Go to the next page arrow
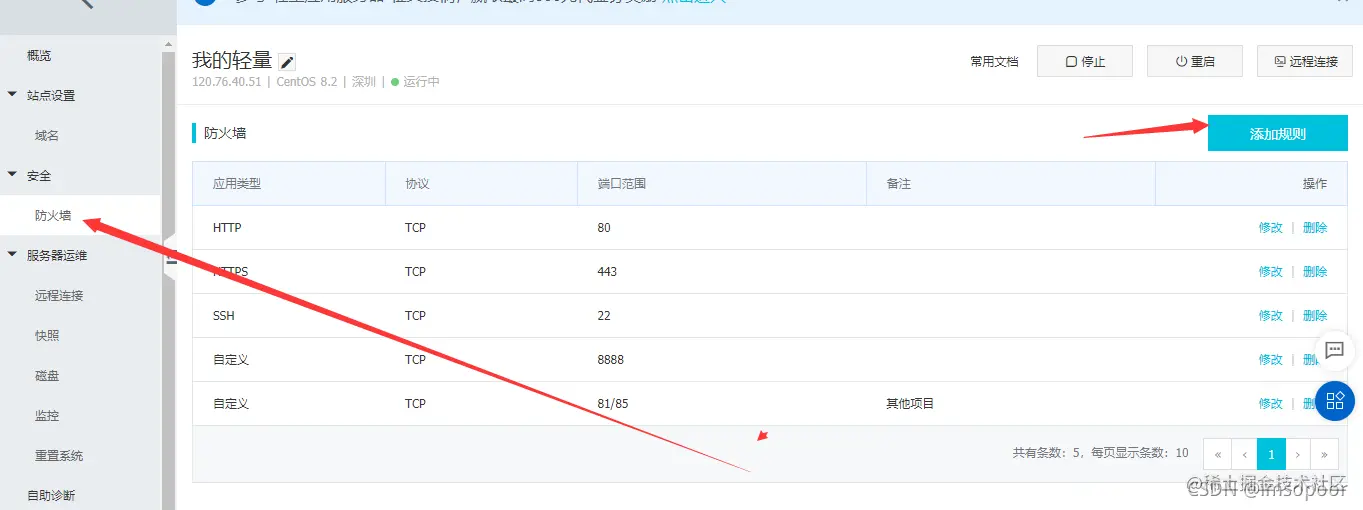 (x=1298, y=453)
